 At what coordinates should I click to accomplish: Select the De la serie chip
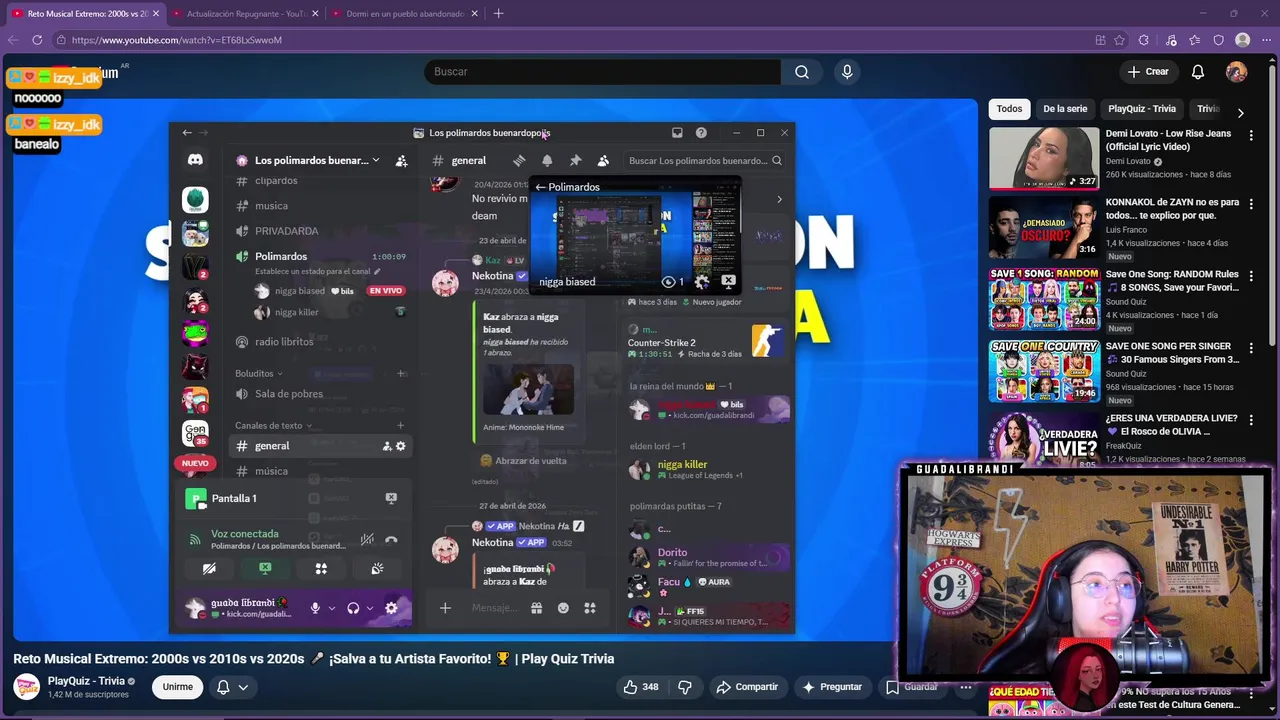[1065, 109]
